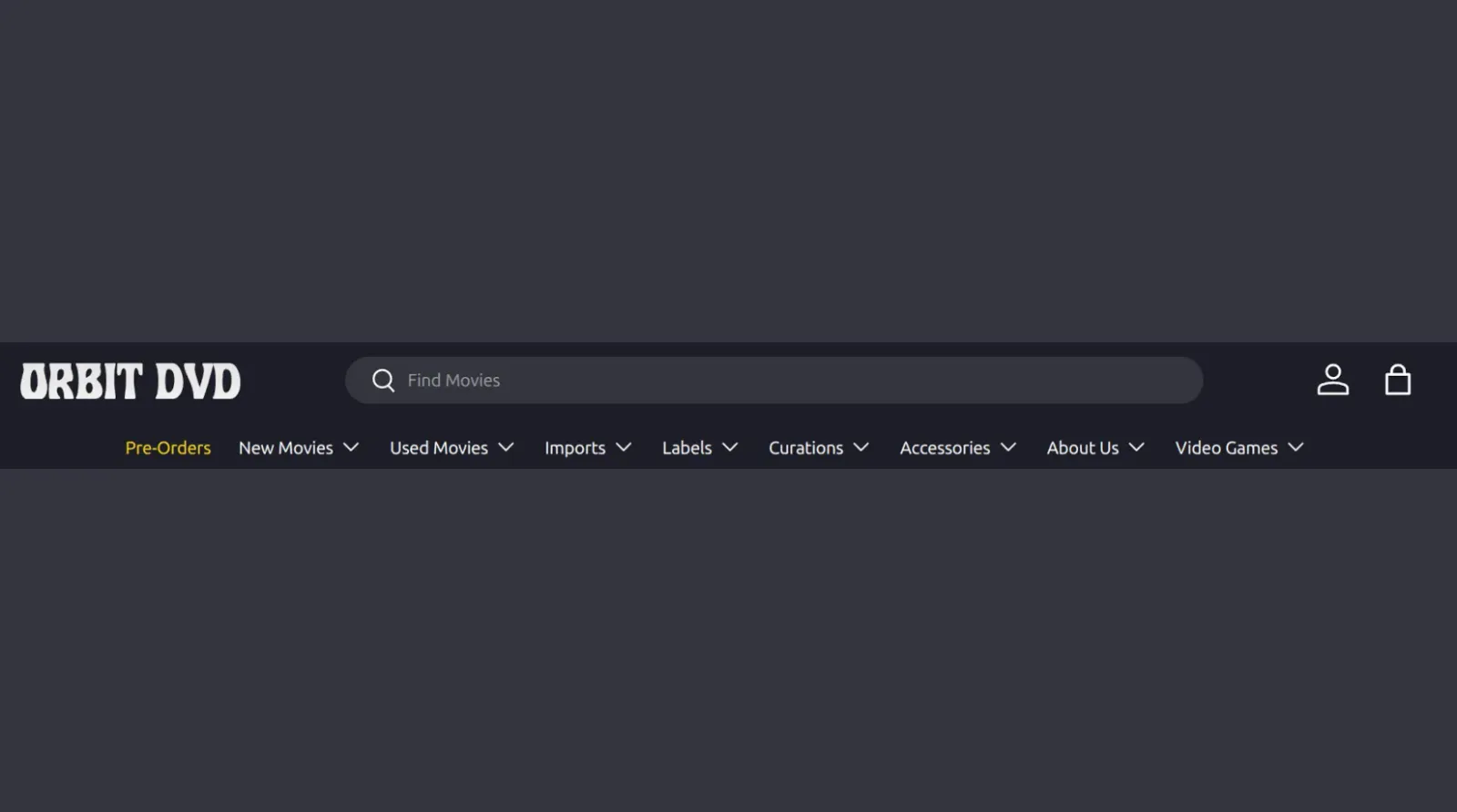Focus the Find Movies search field
Image resolution: width=1457 pixels, height=812 pixels.
(x=774, y=381)
